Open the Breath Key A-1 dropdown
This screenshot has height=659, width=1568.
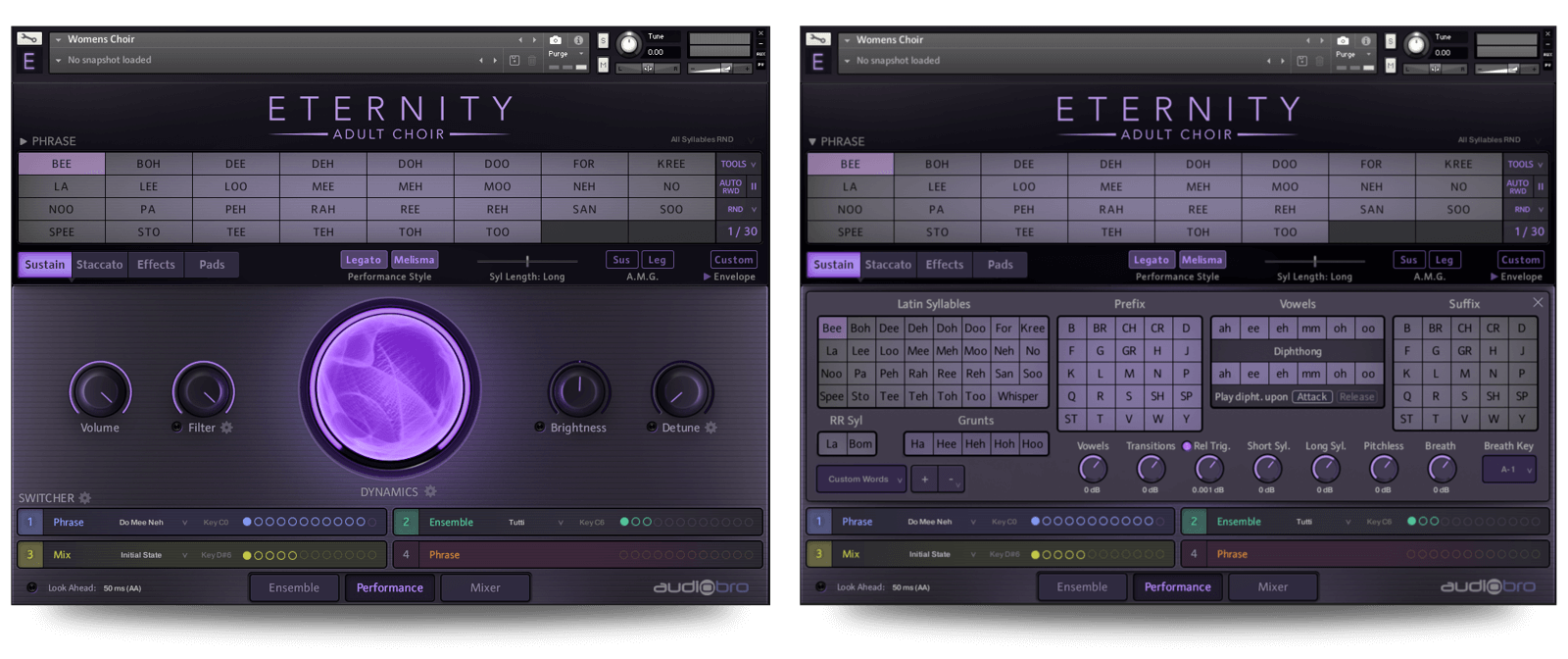1510,470
